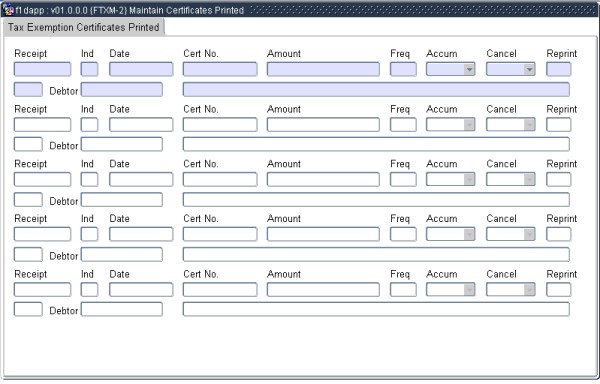600x384 pixels.
Task: Focus the third row Cert No. field
Action: click(220, 179)
